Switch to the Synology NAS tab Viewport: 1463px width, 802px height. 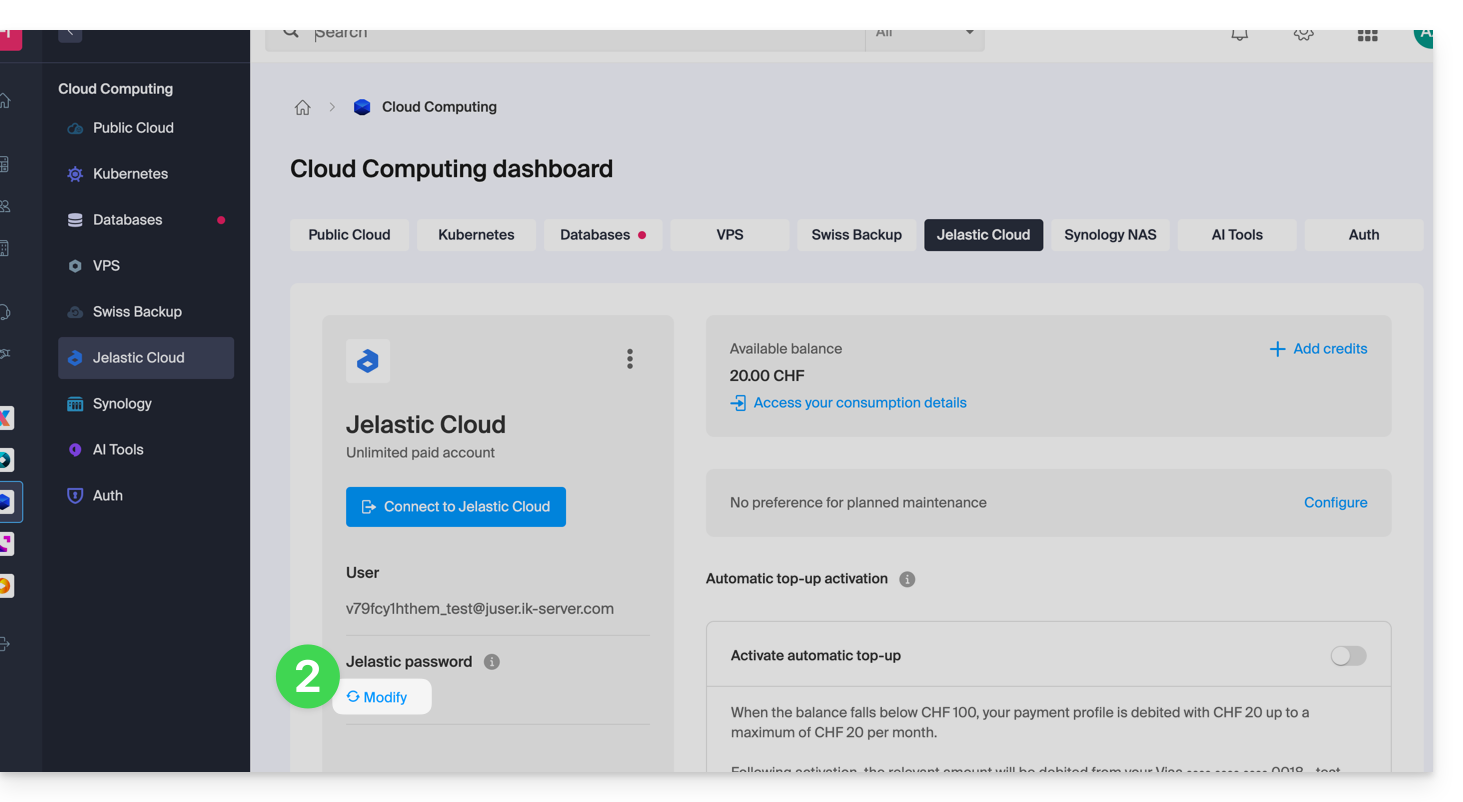(1110, 235)
